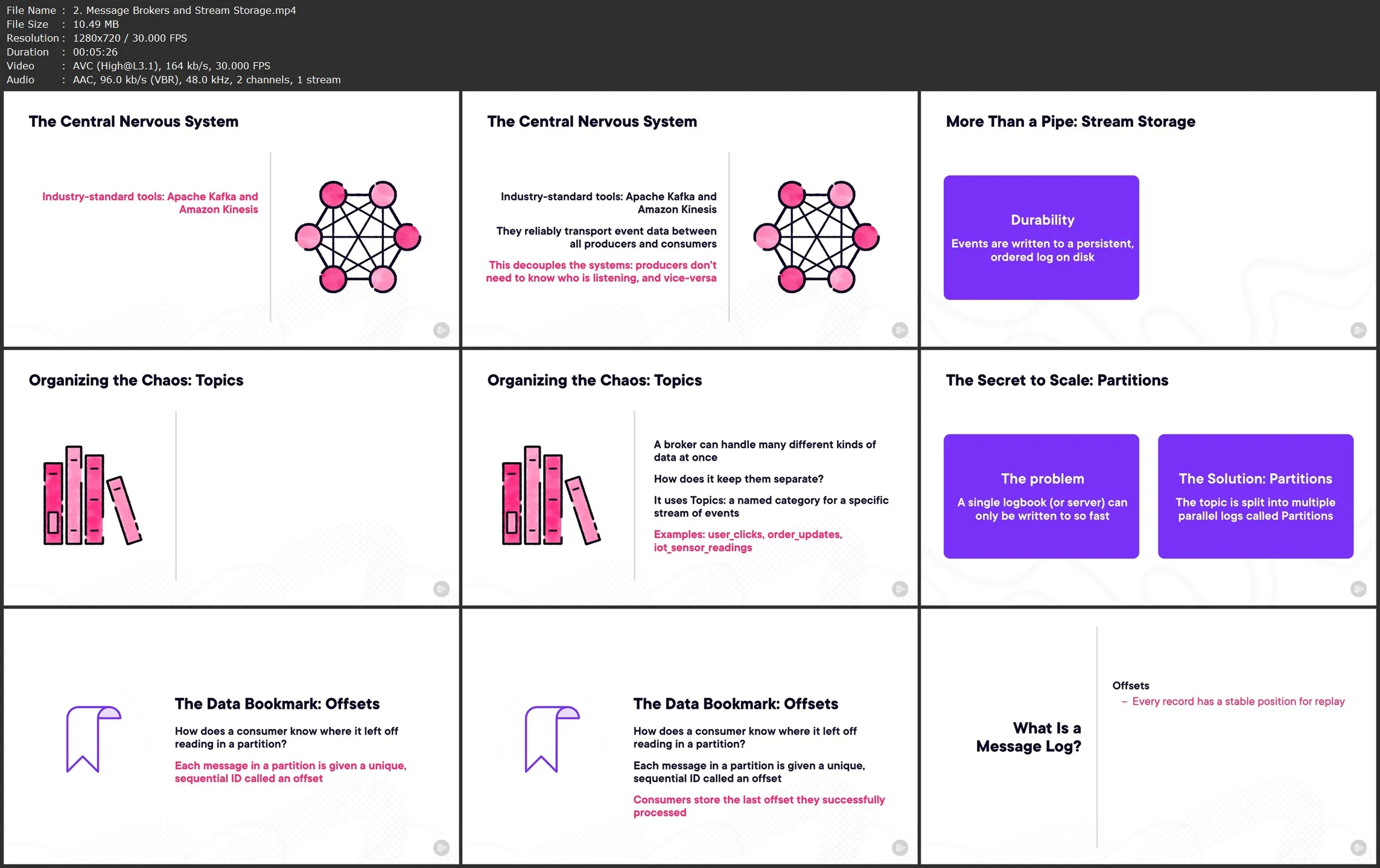Click the watermark play icon in Durability slide

coord(1358,330)
